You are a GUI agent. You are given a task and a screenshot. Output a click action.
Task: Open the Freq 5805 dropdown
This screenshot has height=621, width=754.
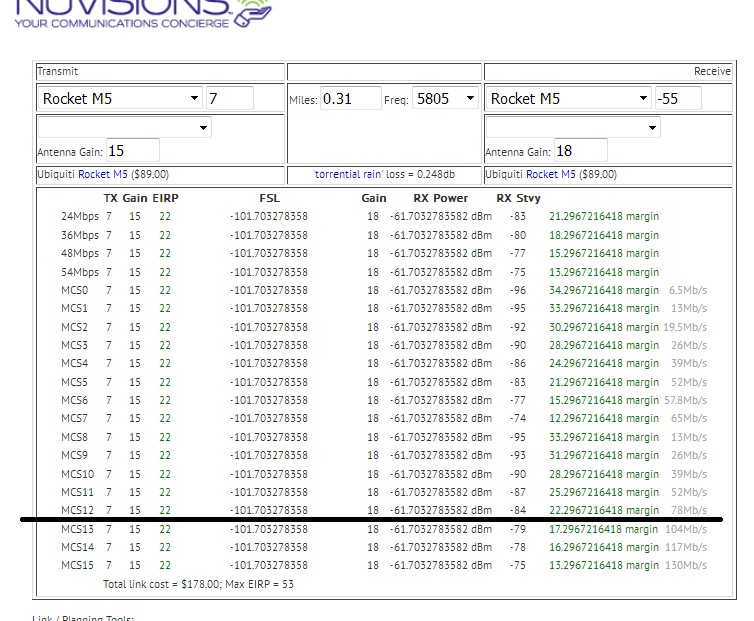coord(445,99)
